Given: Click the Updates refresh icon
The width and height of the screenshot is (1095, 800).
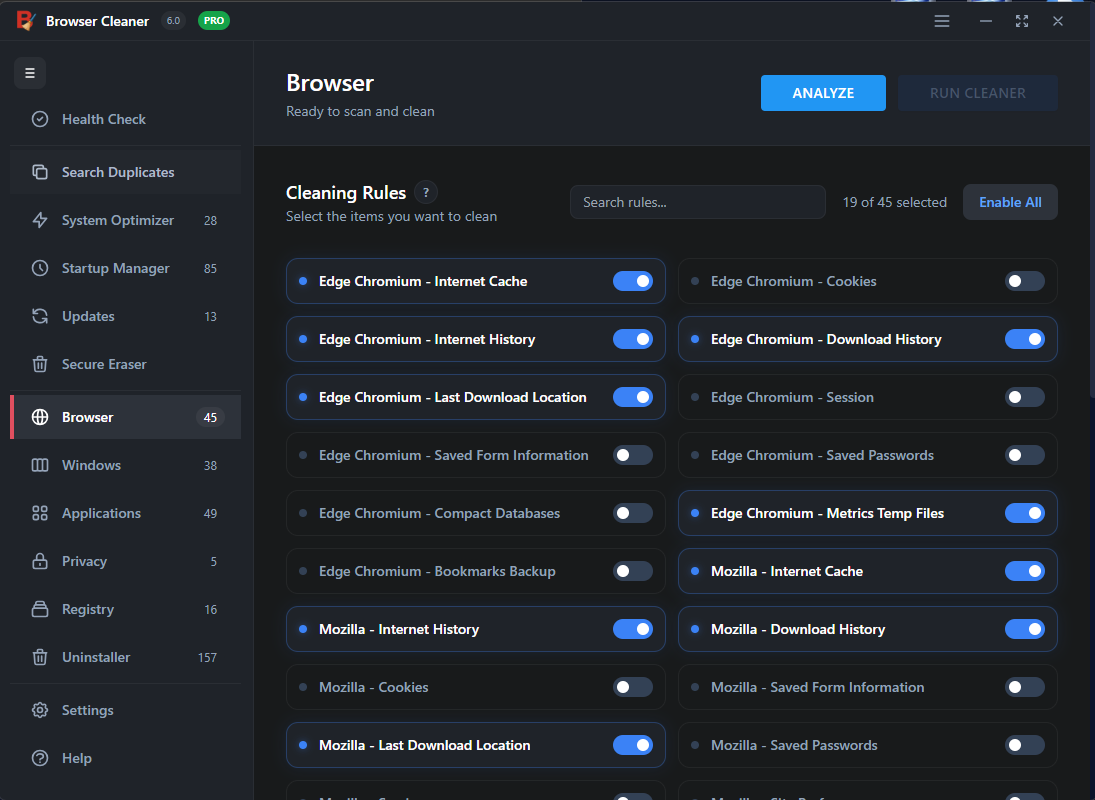Looking at the screenshot, I should tap(40, 316).
